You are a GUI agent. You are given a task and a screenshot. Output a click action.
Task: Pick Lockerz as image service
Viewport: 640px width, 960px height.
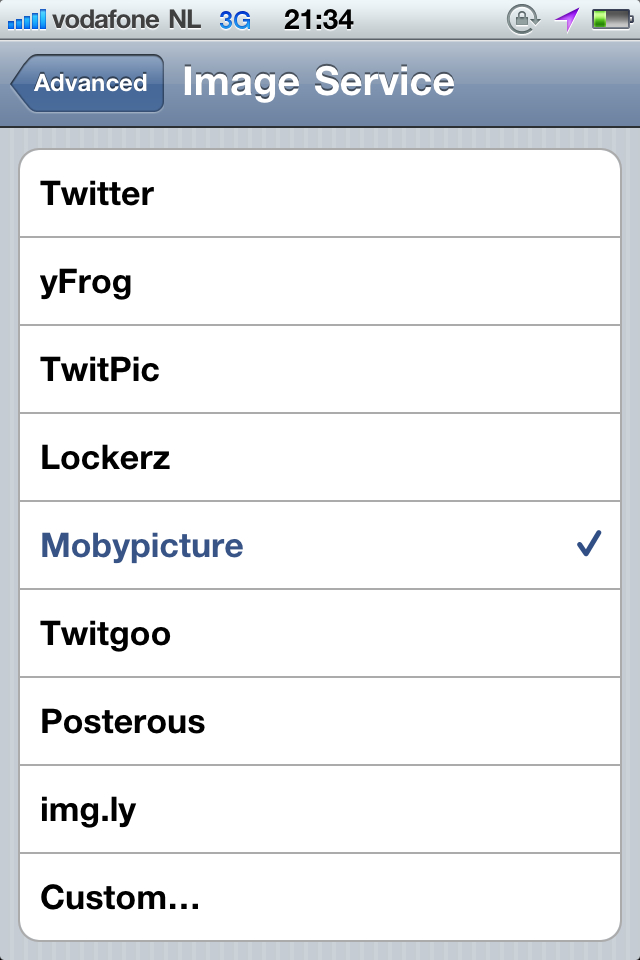coord(320,458)
